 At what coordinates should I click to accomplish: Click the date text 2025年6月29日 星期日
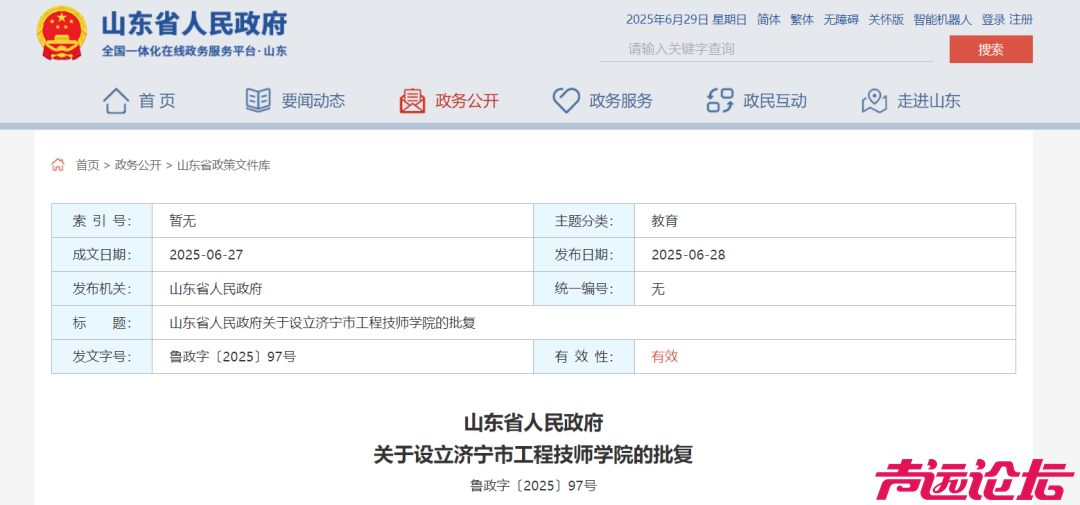click(686, 20)
